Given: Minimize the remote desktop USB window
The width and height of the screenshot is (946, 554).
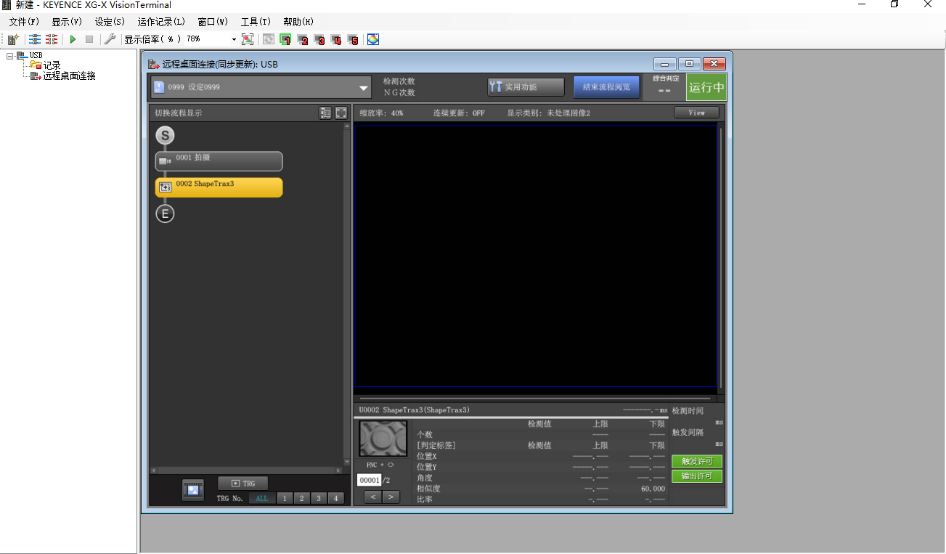Looking at the screenshot, I should click(x=664, y=64).
